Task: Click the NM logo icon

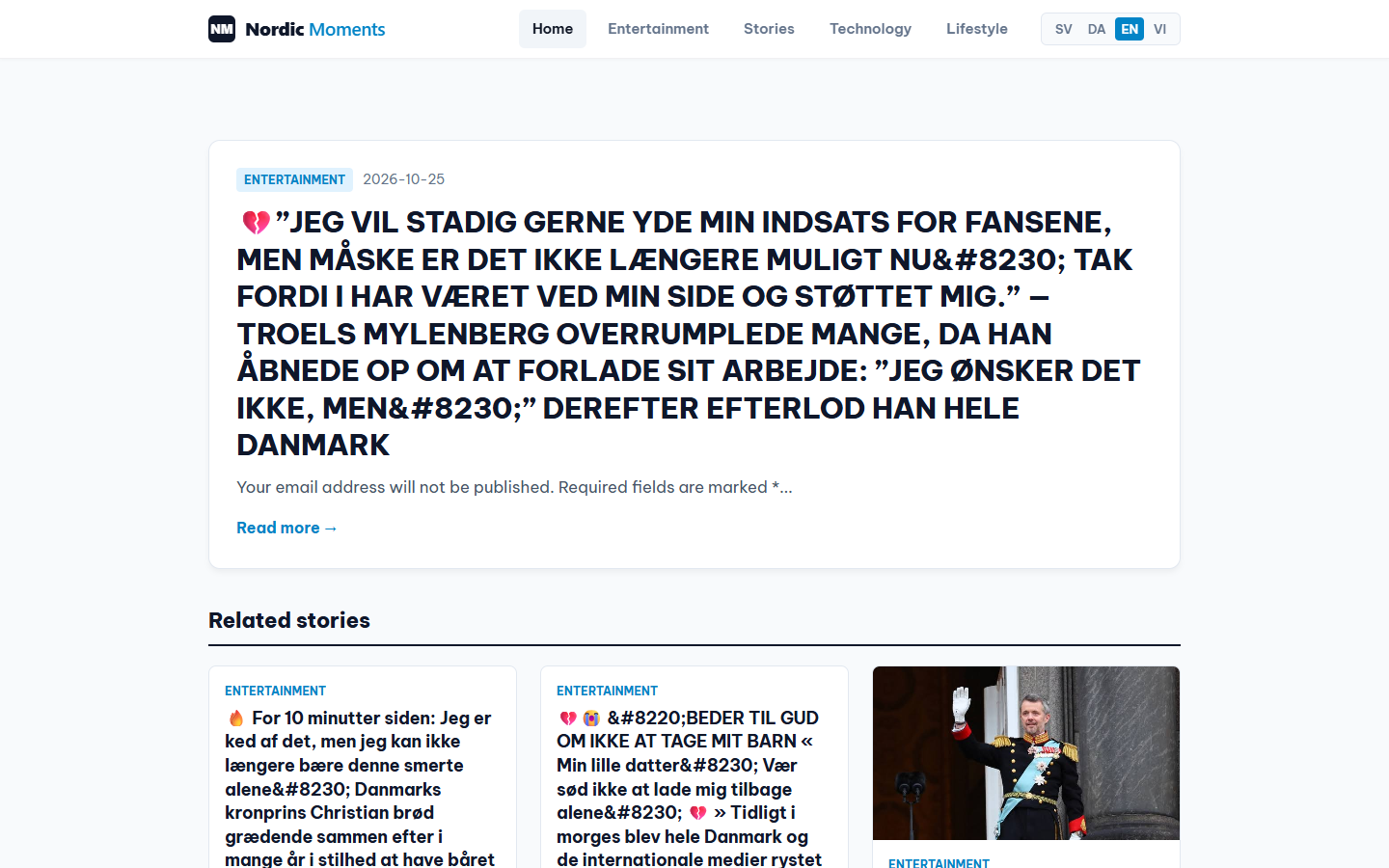Action: click(x=222, y=29)
